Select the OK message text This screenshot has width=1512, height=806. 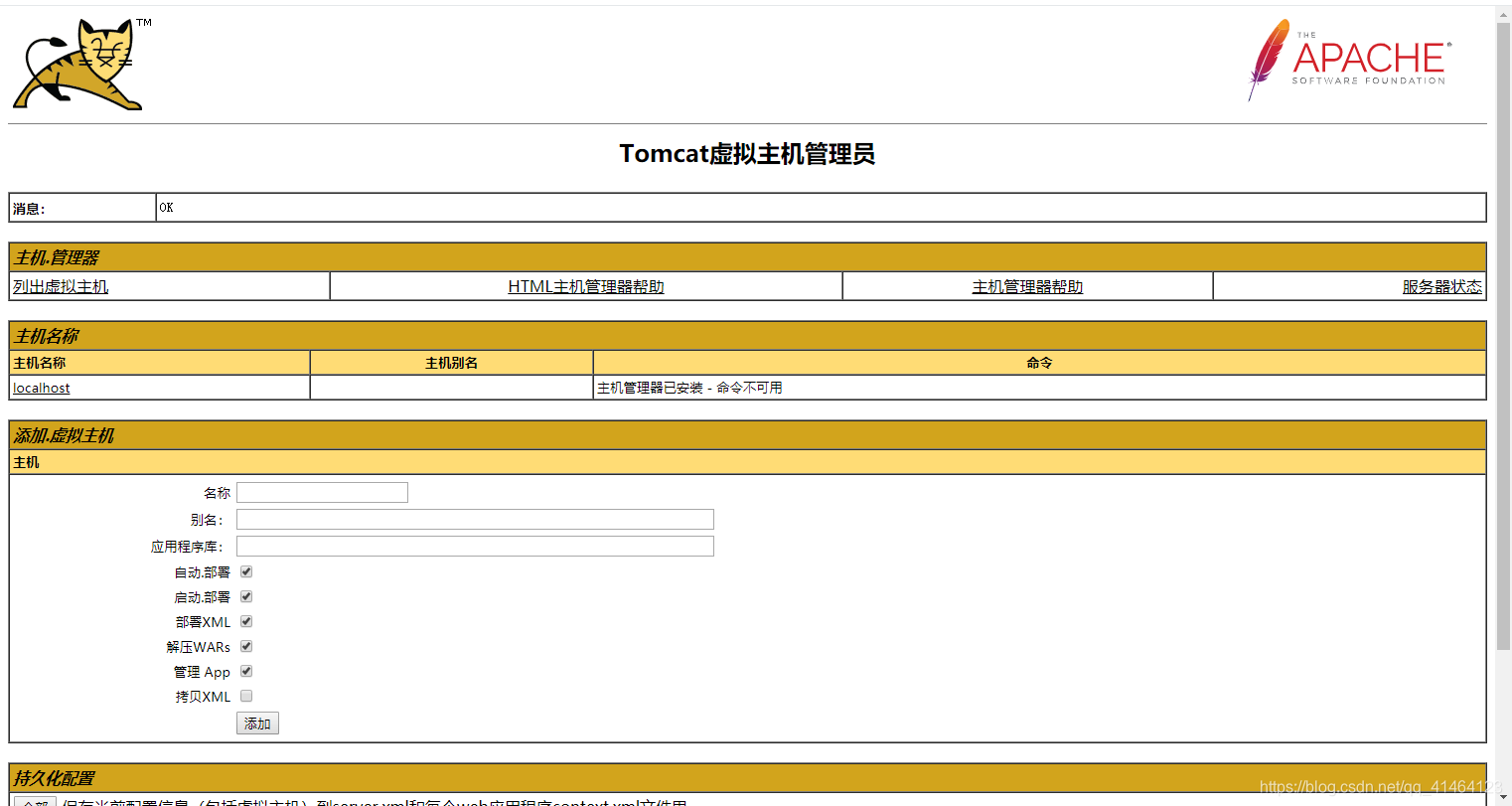[x=166, y=208]
